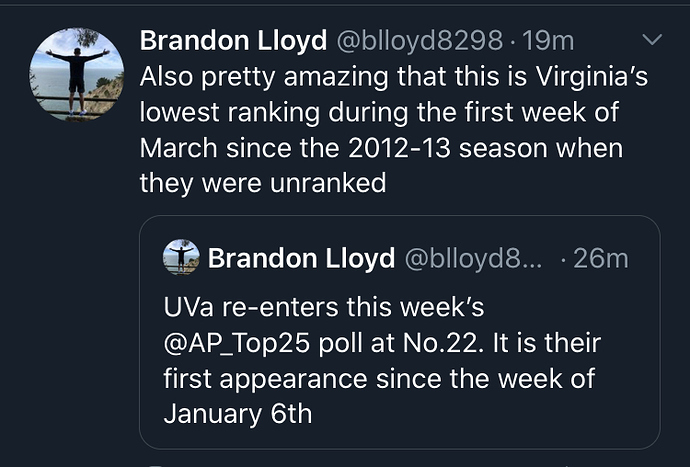
Task: Click 'Virginia's' in the main tweet
Action: [x=591, y=77]
